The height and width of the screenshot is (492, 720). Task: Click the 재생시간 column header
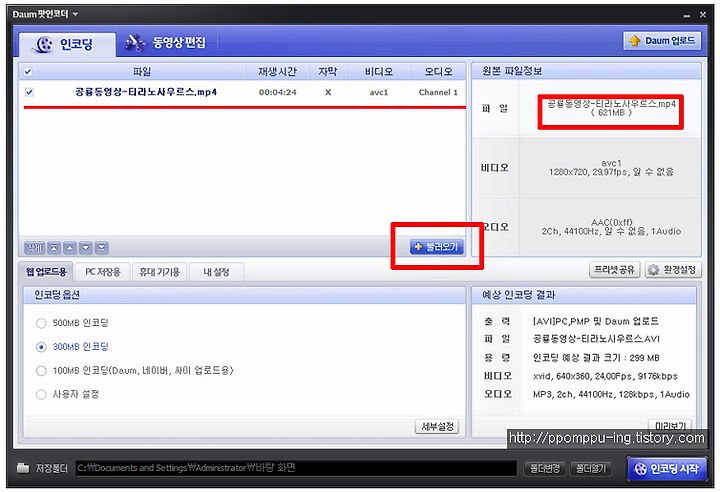click(x=277, y=72)
